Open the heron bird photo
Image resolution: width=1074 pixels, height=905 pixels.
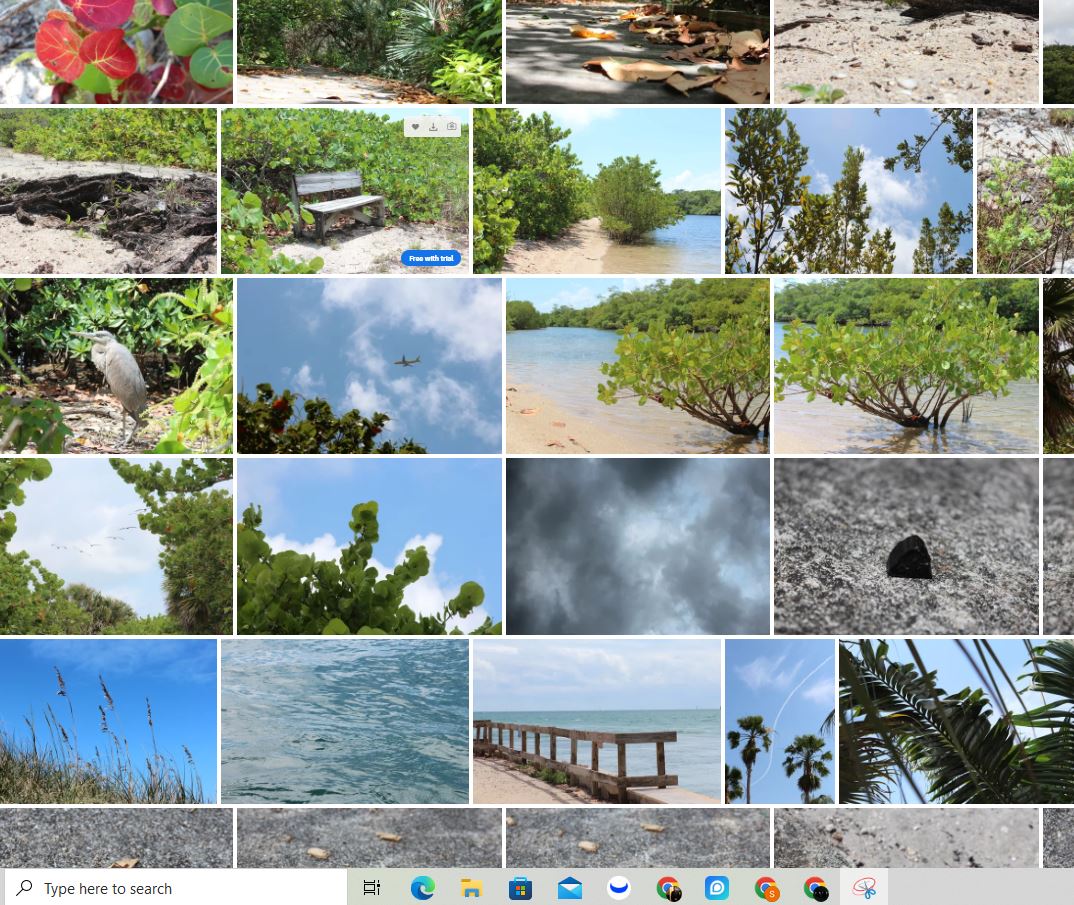(x=116, y=366)
